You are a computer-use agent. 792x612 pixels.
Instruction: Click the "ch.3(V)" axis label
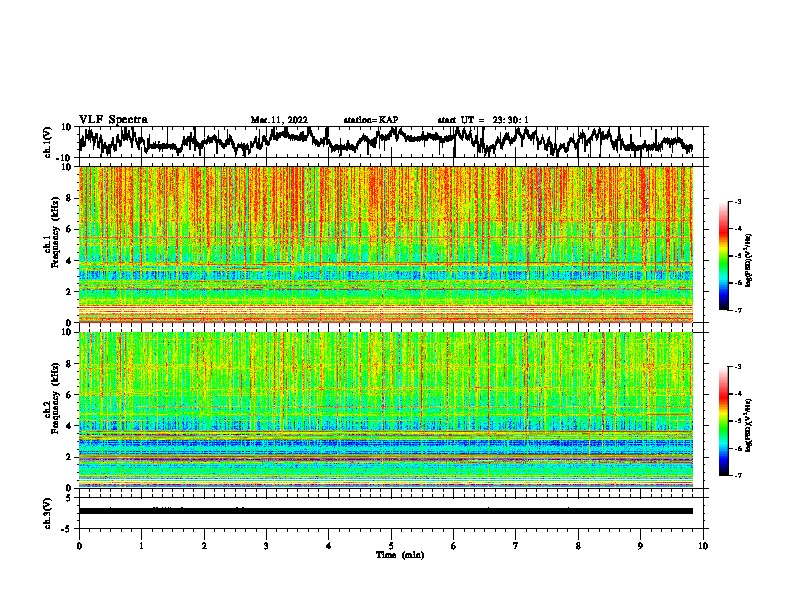47,513
